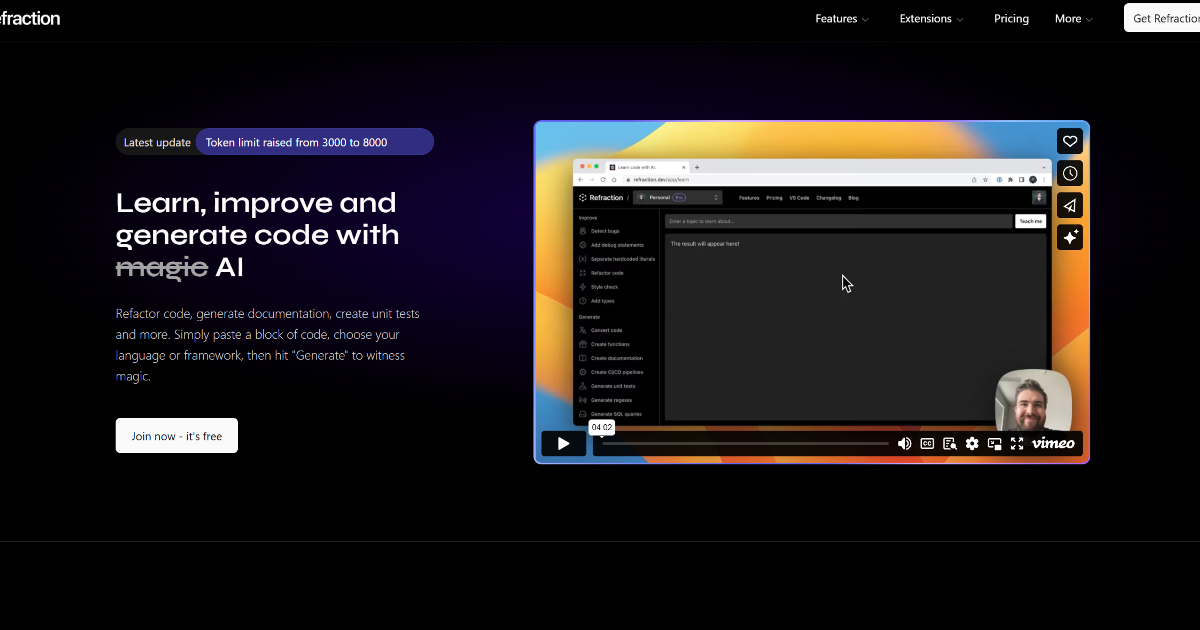Mute the video volume speaker icon

pyautogui.click(x=904, y=444)
